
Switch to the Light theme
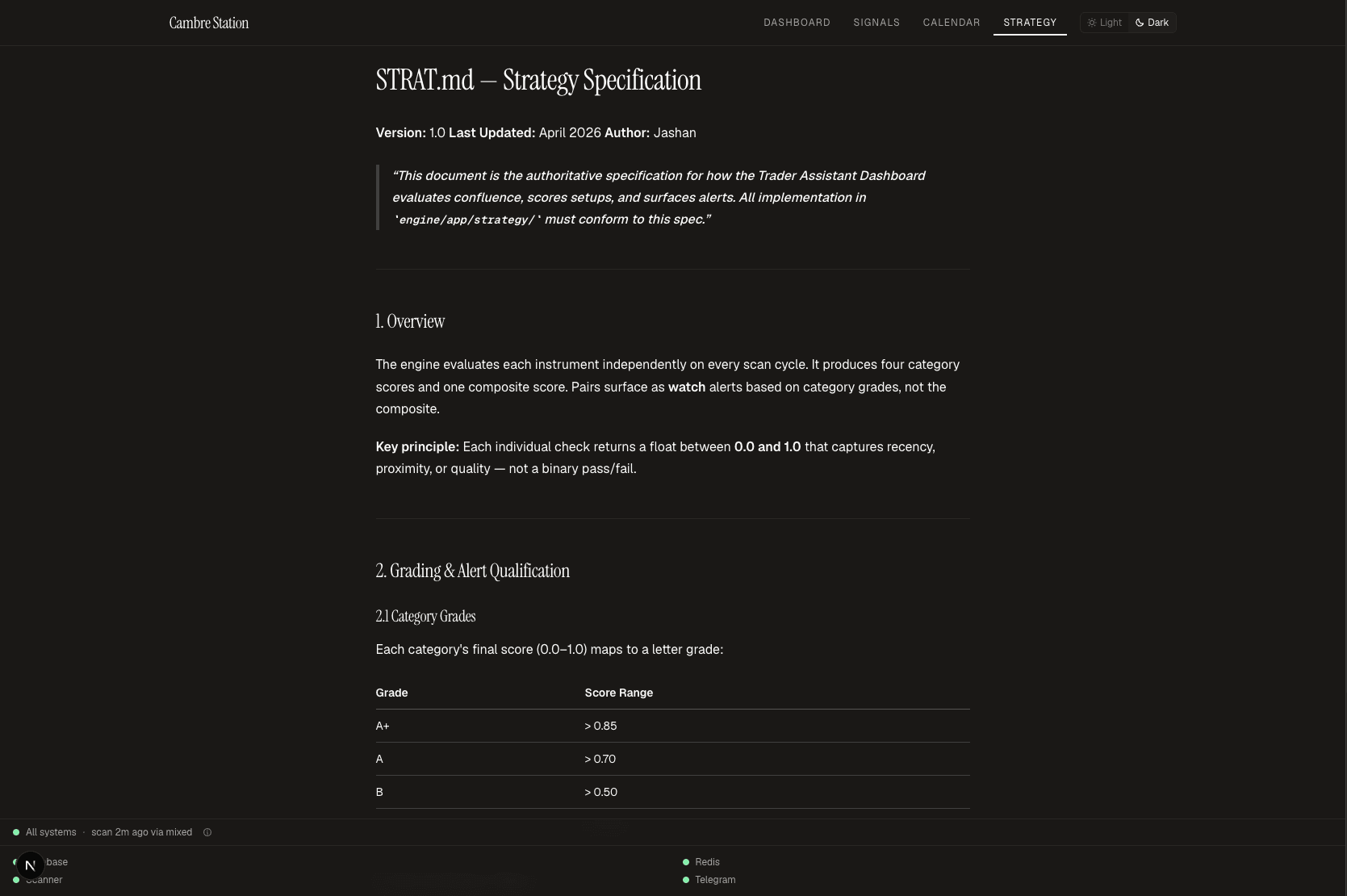click(x=1105, y=23)
